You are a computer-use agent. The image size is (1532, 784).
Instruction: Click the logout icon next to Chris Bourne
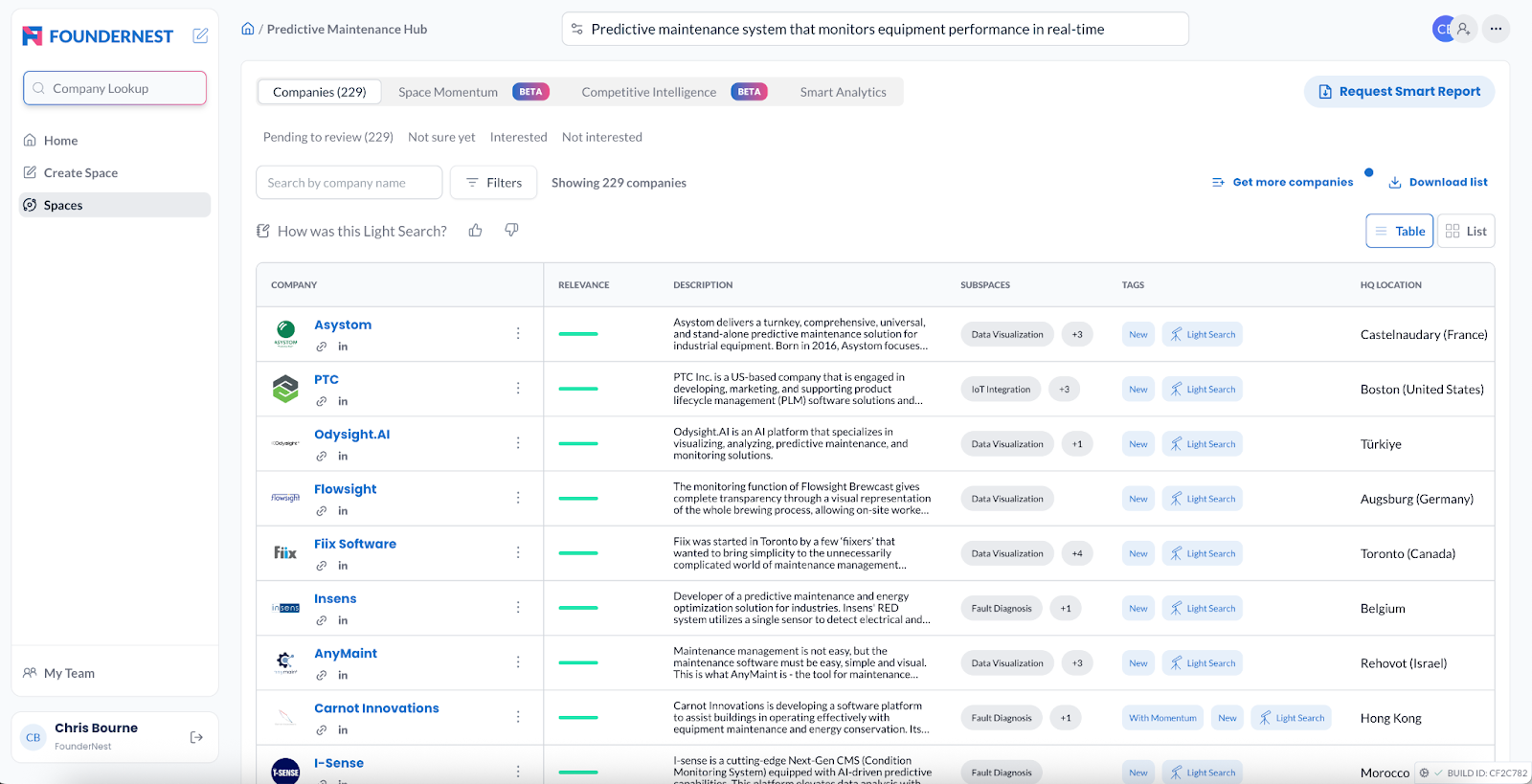tap(196, 737)
